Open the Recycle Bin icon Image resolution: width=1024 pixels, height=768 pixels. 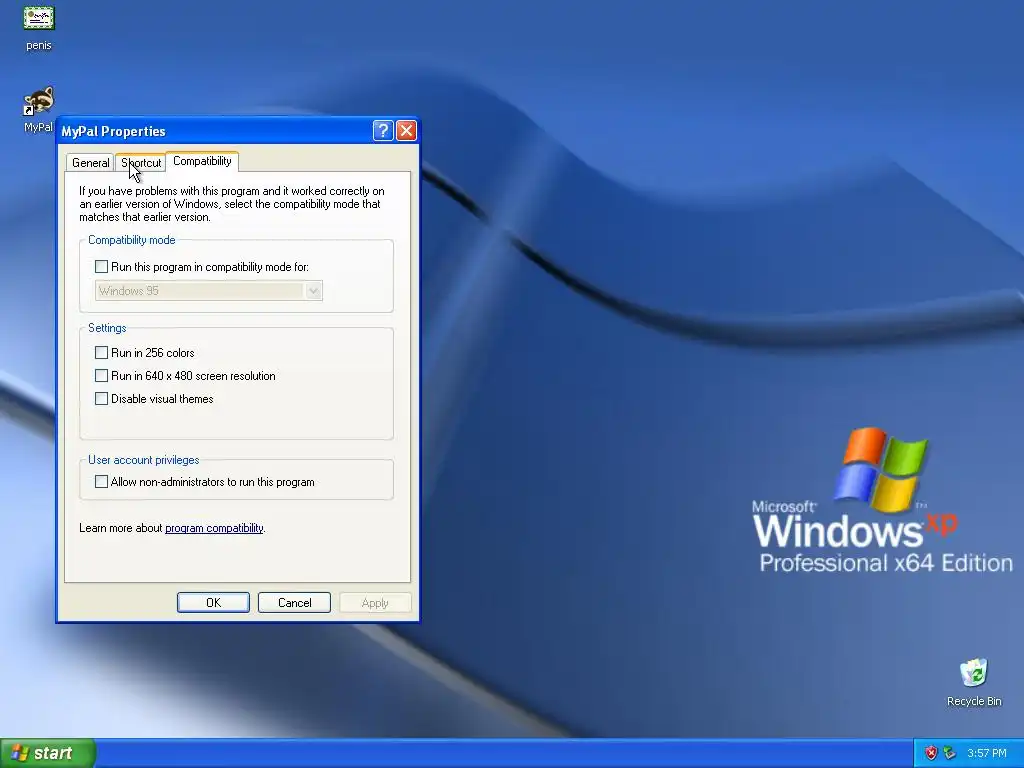[x=974, y=673]
